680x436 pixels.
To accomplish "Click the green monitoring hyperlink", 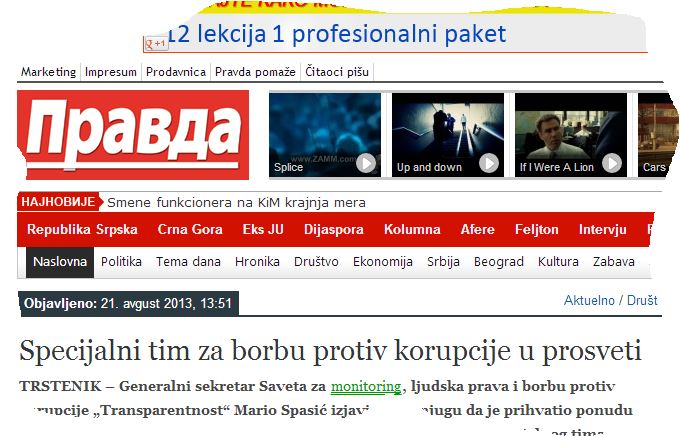I will coord(366,386).
